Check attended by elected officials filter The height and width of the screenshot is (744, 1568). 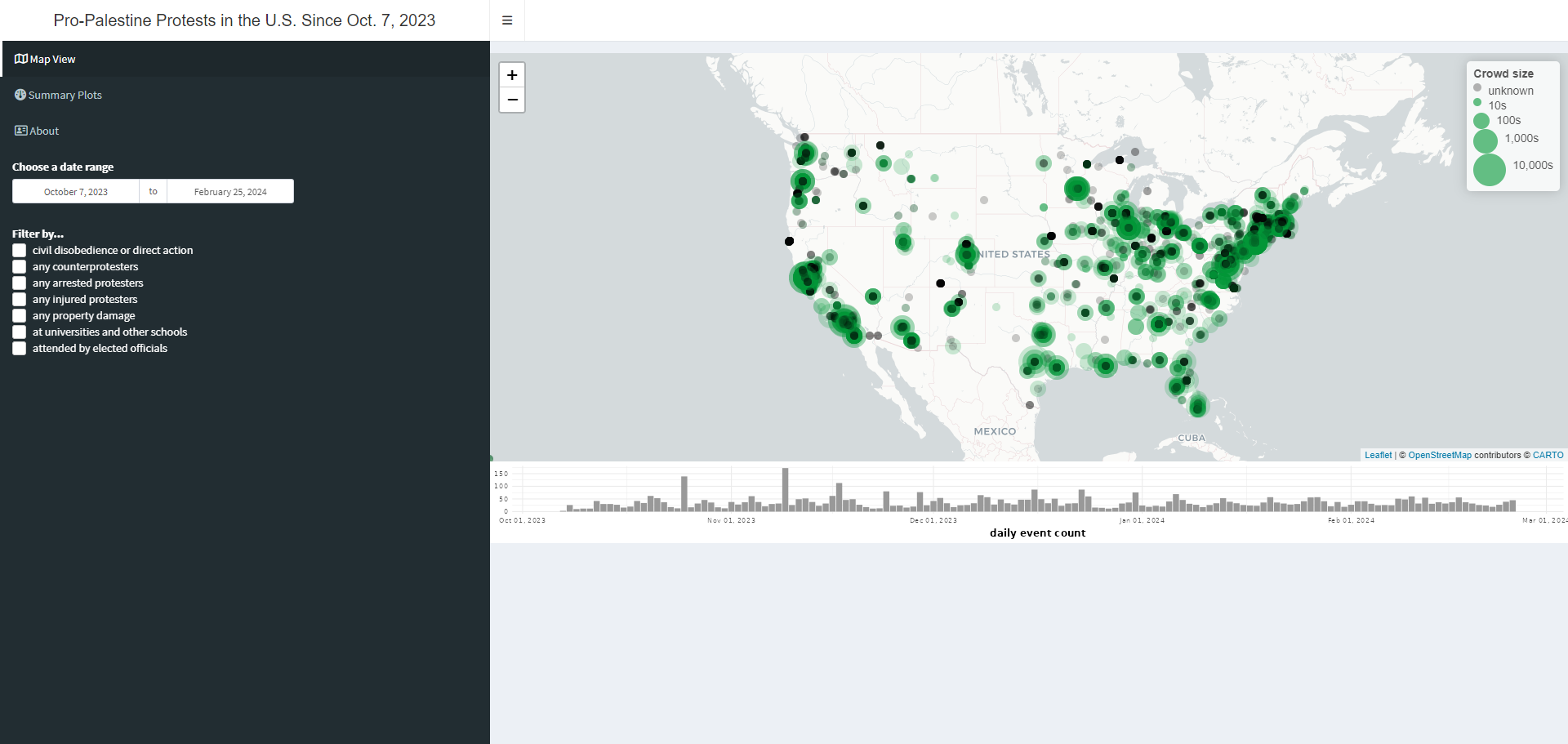[x=20, y=349]
